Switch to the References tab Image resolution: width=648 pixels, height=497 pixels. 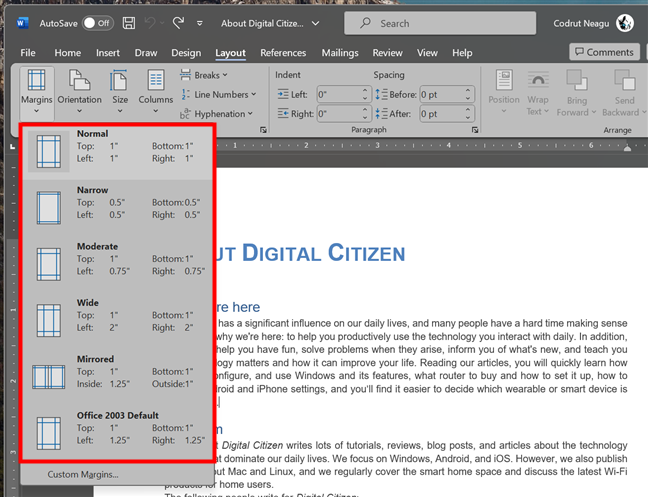point(283,53)
